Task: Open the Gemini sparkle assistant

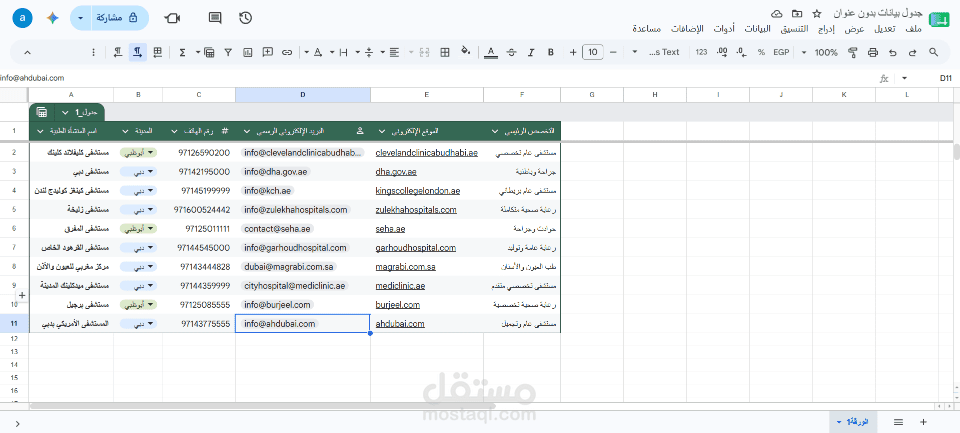Action: coord(52,18)
